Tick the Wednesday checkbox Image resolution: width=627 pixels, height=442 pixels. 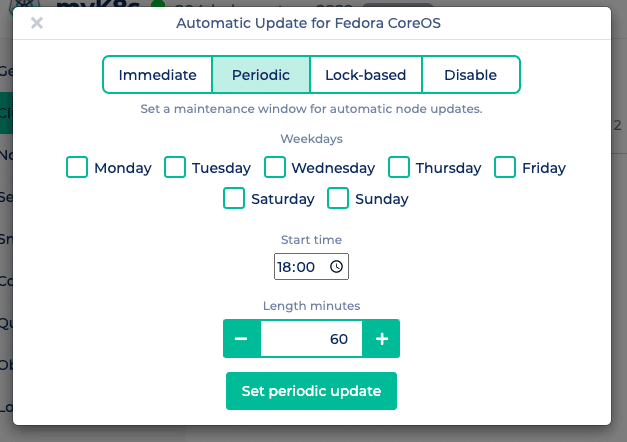(x=275, y=167)
